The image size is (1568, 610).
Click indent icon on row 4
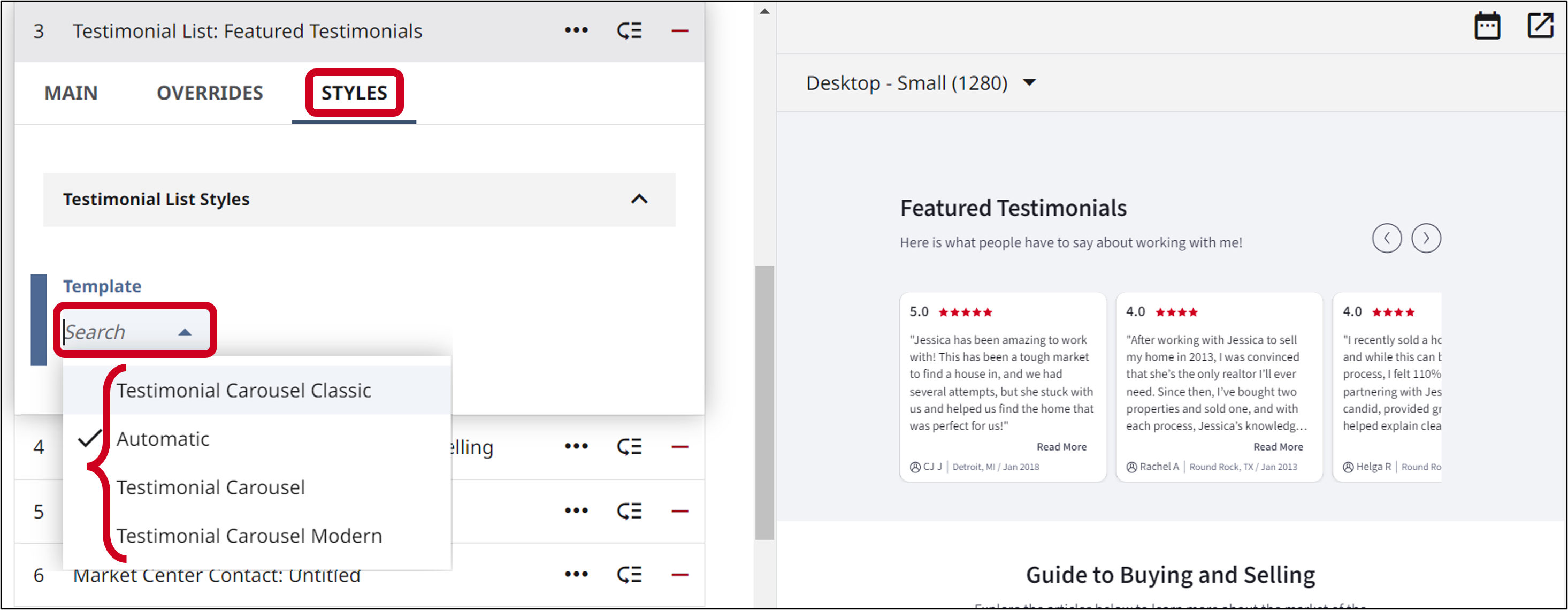pos(629,447)
